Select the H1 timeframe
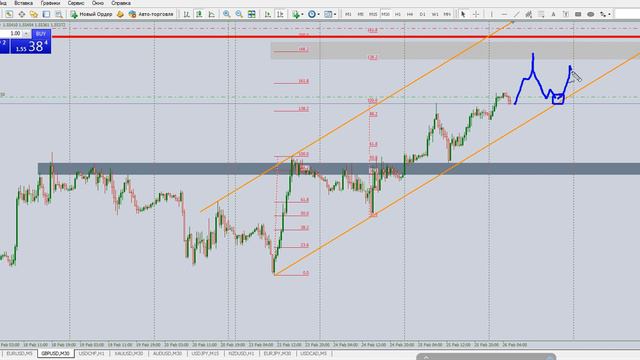The image size is (640, 360). click(398, 14)
